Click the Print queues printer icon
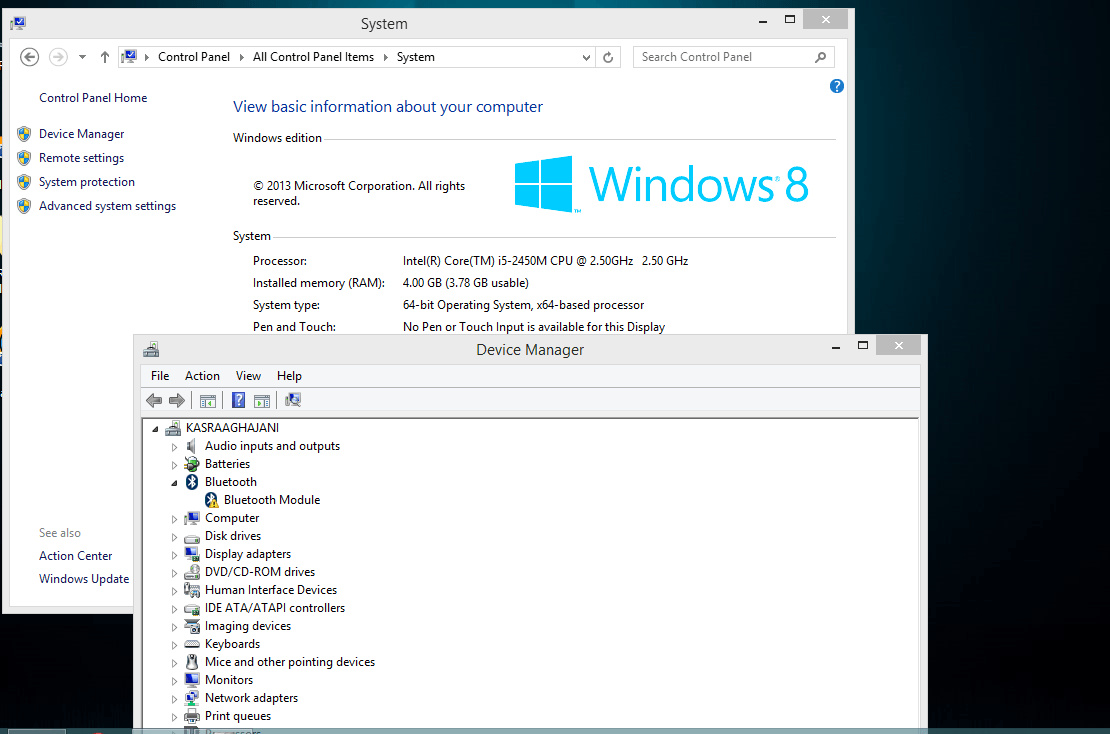The width and height of the screenshot is (1110, 734). pos(192,716)
